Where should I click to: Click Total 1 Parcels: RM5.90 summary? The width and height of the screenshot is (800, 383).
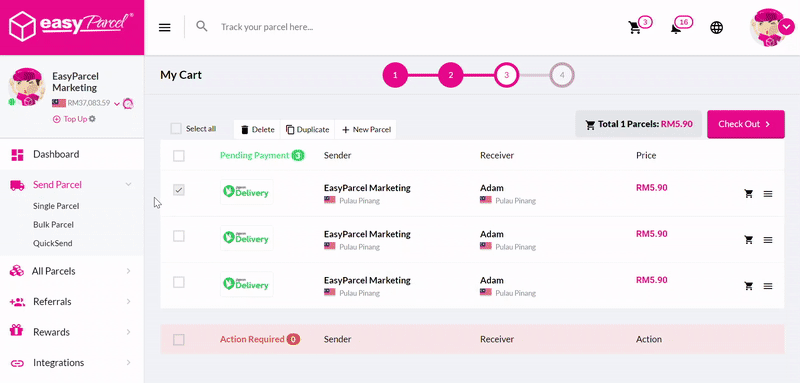click(x=639, y=124)
